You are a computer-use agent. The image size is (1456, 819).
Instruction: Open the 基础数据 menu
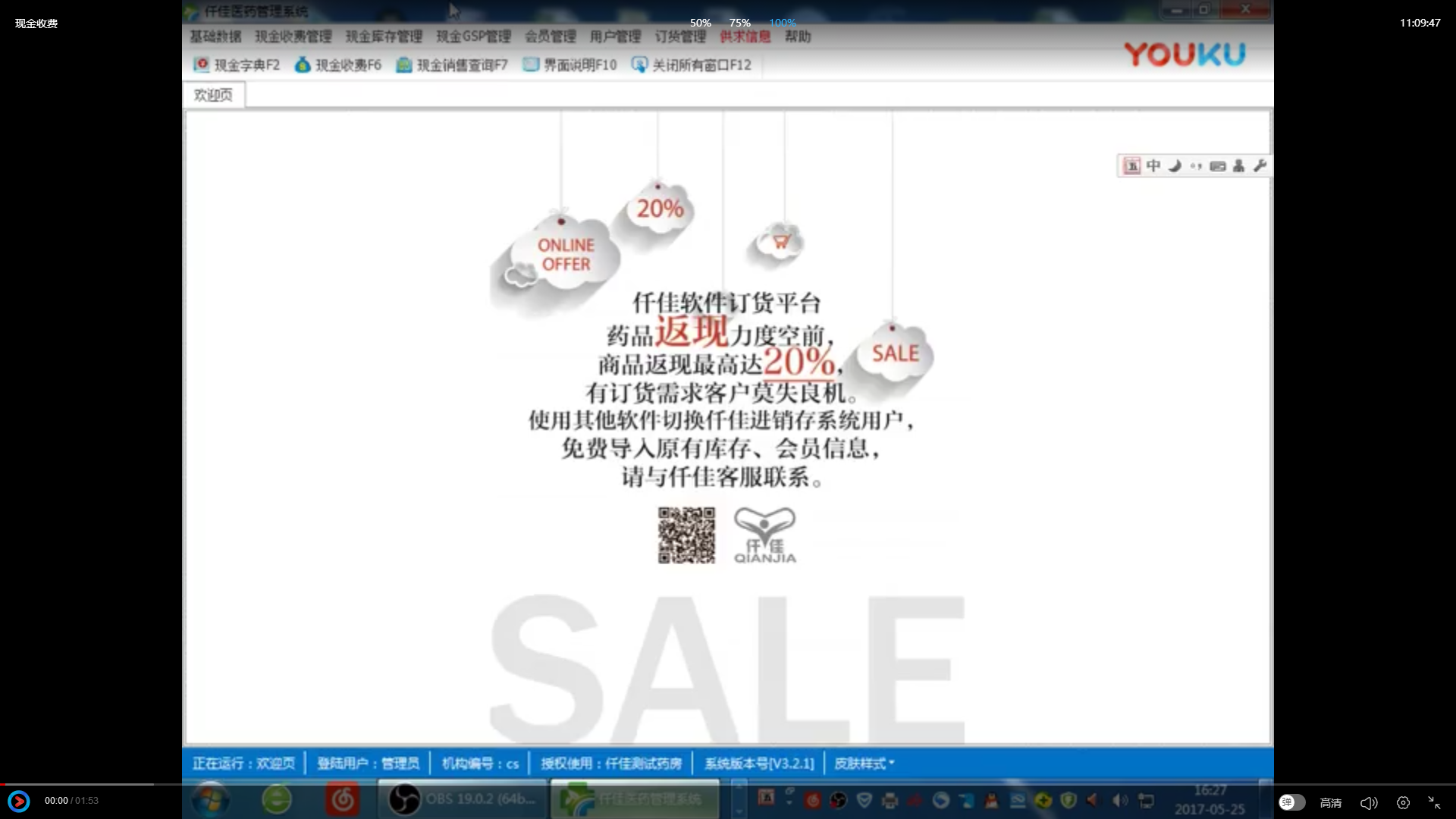click(215, 36)
